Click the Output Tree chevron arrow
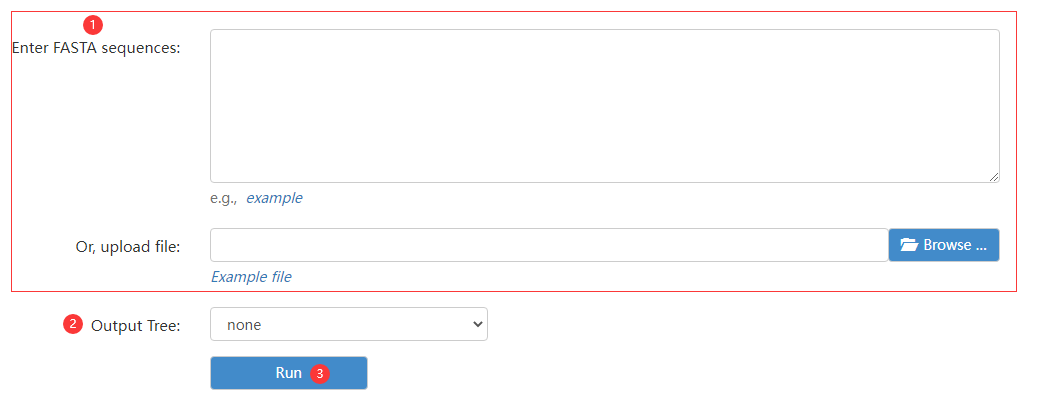Image resolution: width=1041 pixels, height=412 pixels. click(x=476, y=324)
